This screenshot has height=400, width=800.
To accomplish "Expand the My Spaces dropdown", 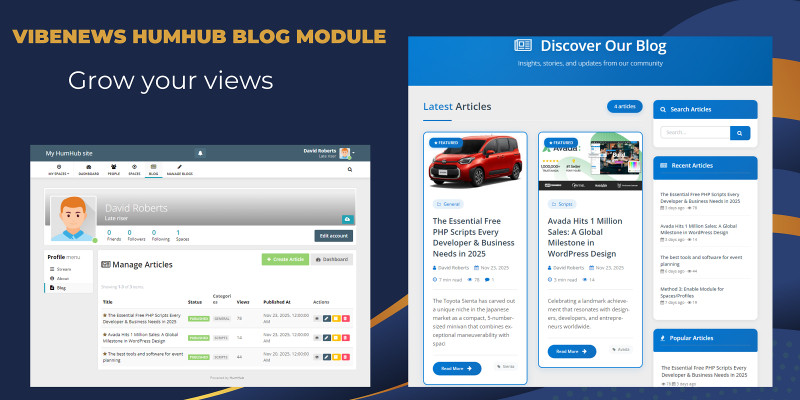I will 59,170.
